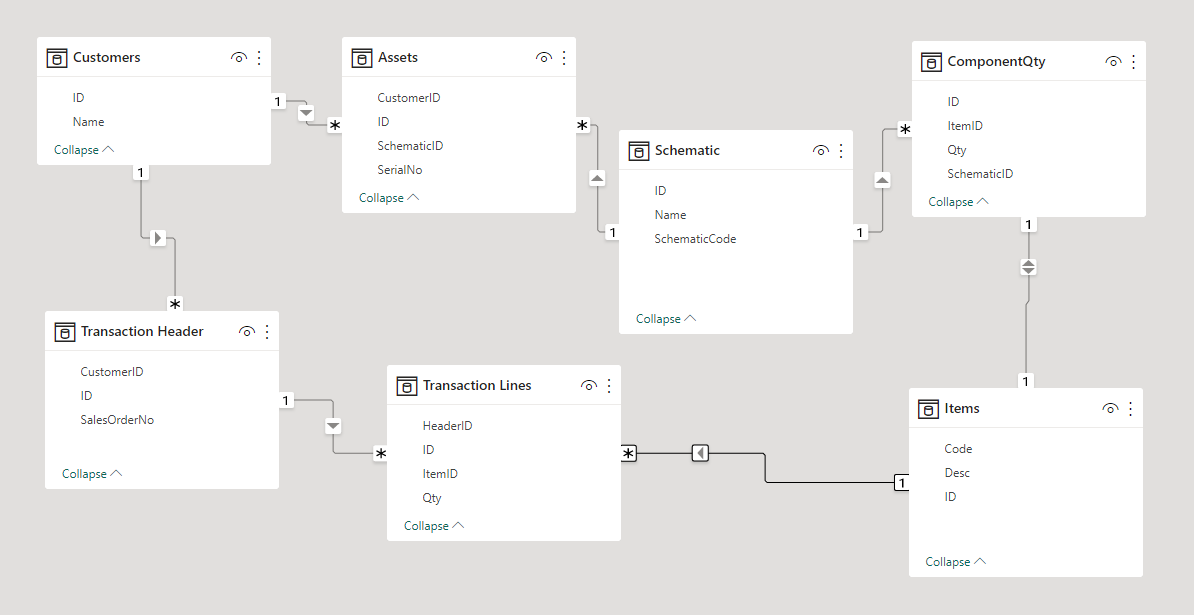Select filter arrow between Transaction Header and Lines
This screenshot has width=1194, height=615.
coord(333,425)
